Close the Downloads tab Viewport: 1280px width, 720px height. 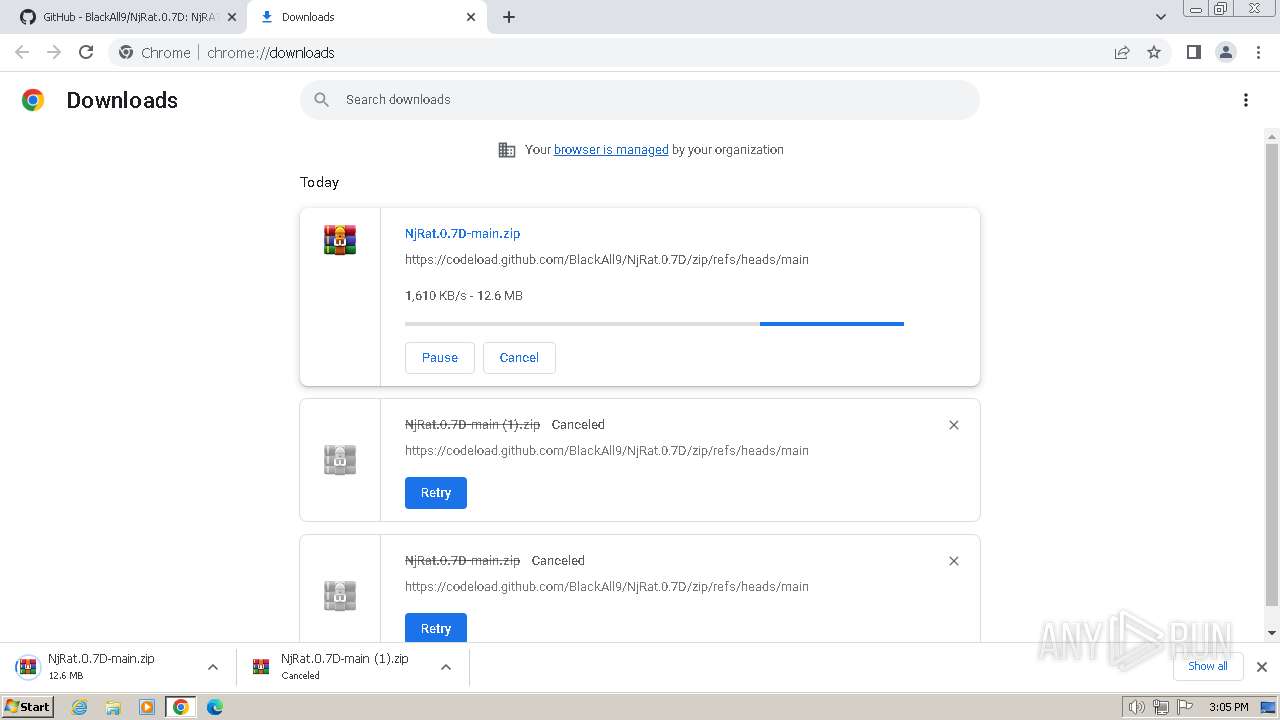pyautogui.click(x=471, y=17)
